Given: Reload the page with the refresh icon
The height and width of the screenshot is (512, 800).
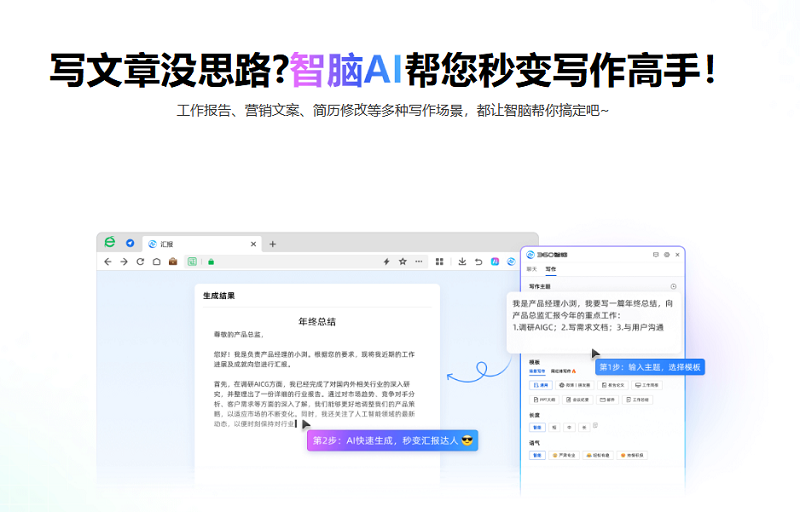Looking at the screenshot, I should tap(140, 262).
